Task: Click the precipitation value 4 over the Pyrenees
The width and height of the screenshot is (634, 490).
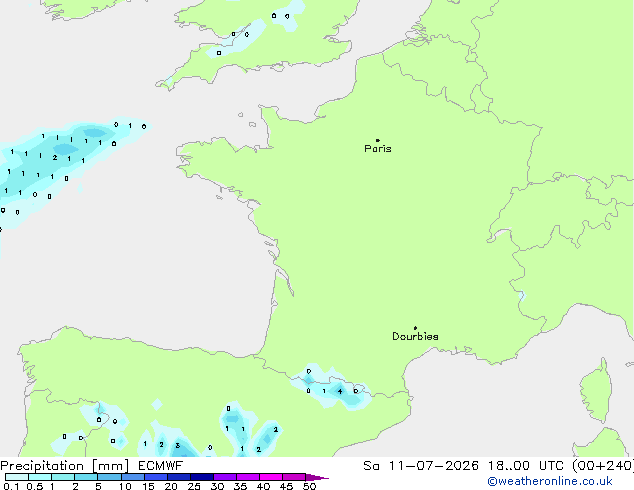Action: click(x=340, y=391)
